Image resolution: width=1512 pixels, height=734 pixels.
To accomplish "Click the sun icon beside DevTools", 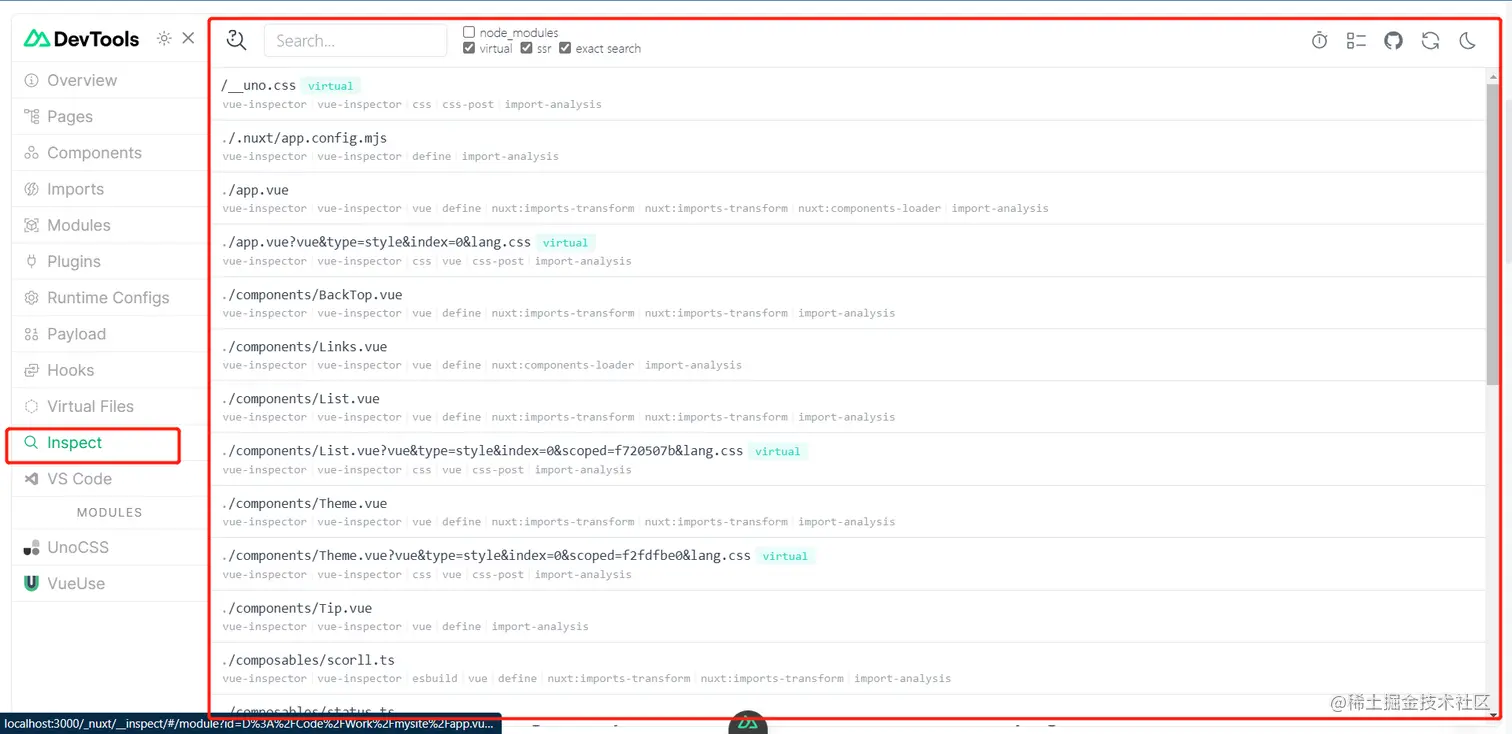I will (164, 39).
